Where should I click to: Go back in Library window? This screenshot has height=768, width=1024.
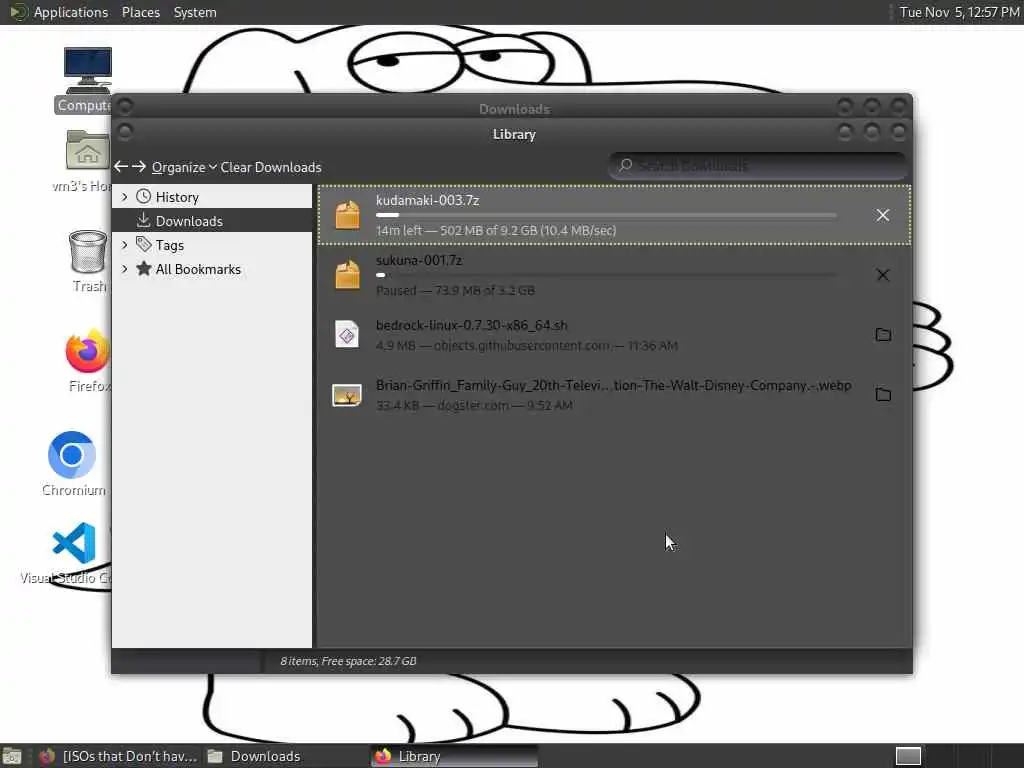click(121, 167)
